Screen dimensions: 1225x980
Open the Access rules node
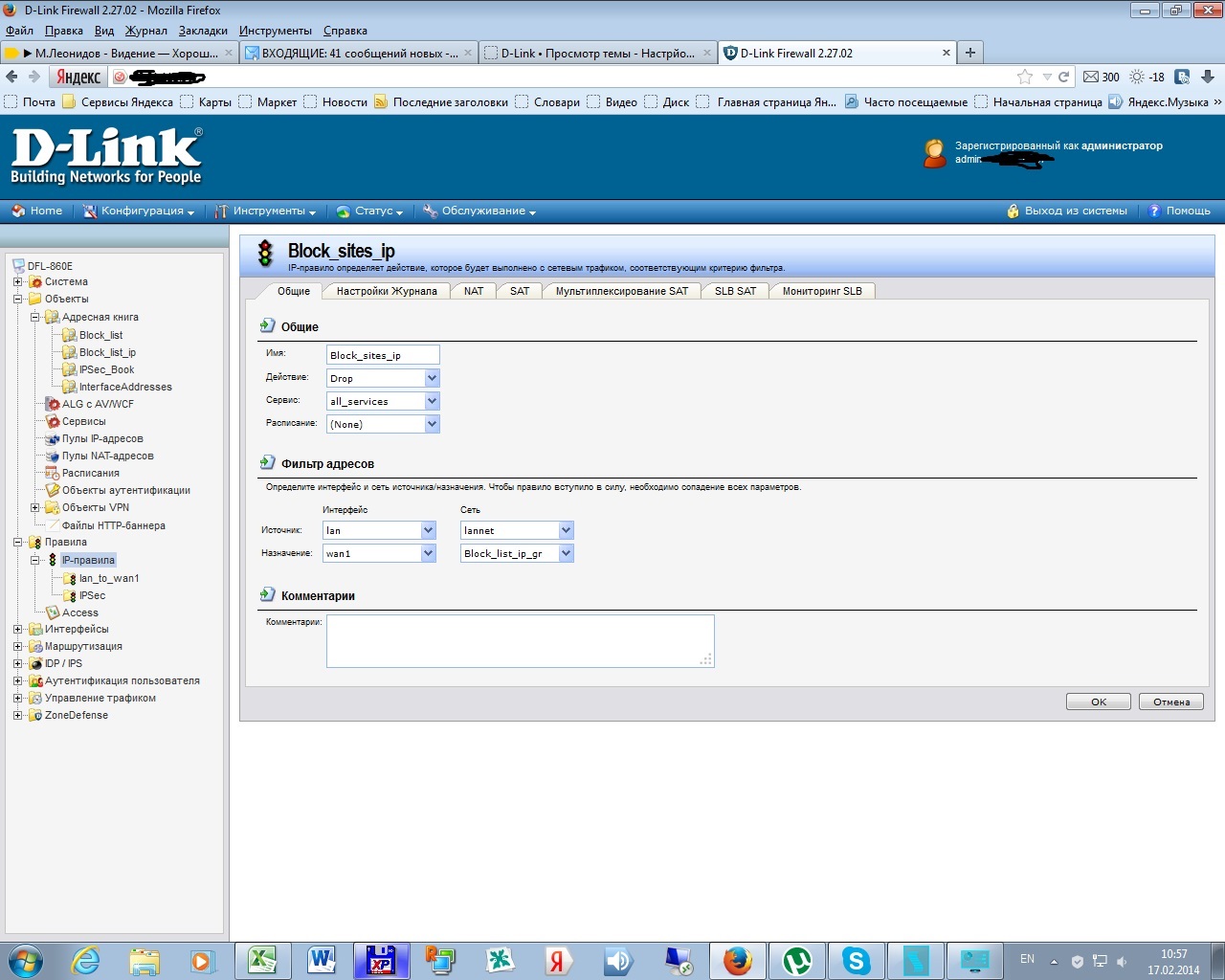[79, 612]
